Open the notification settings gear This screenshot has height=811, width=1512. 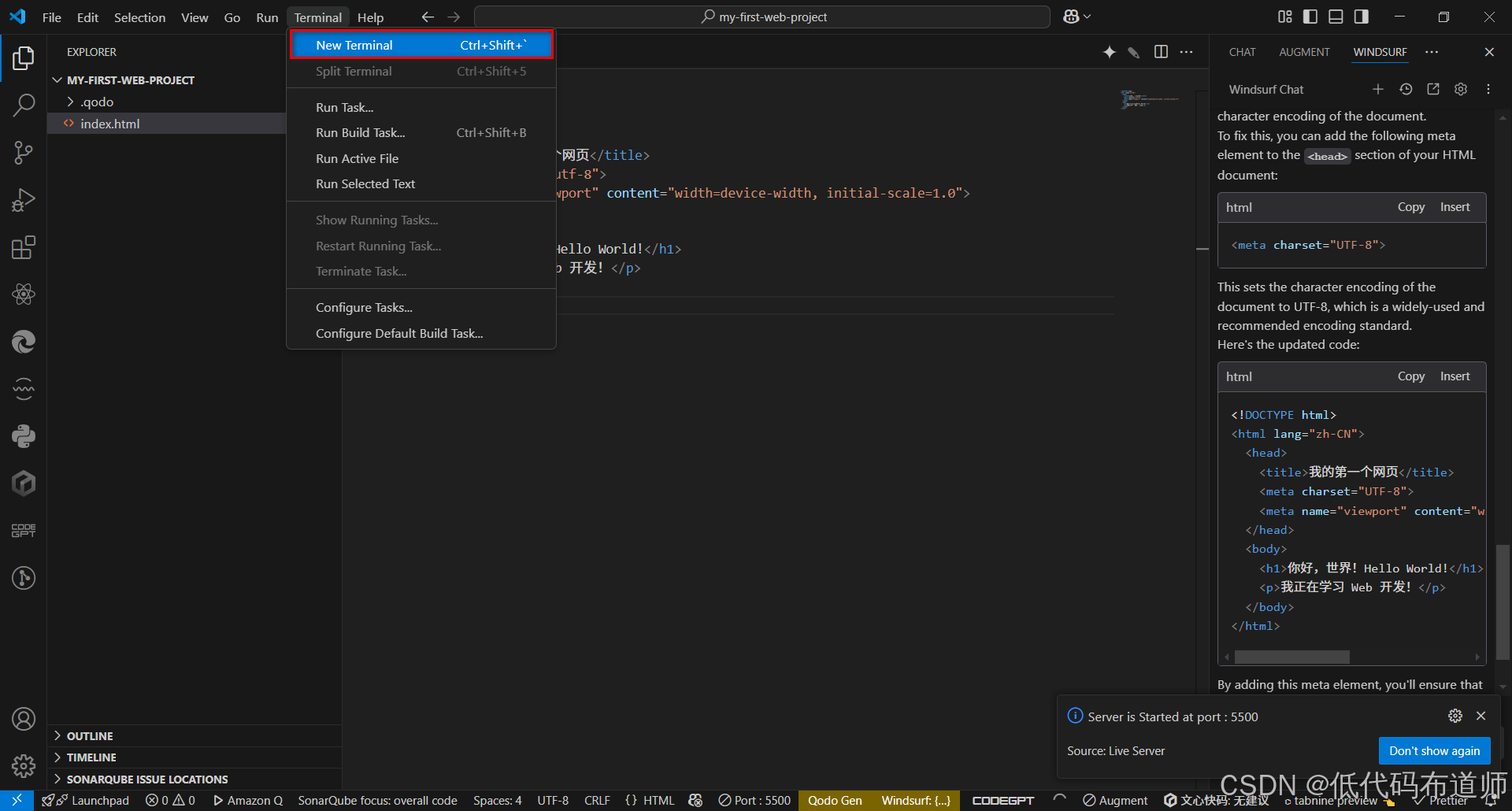[x=1455, y=716]
